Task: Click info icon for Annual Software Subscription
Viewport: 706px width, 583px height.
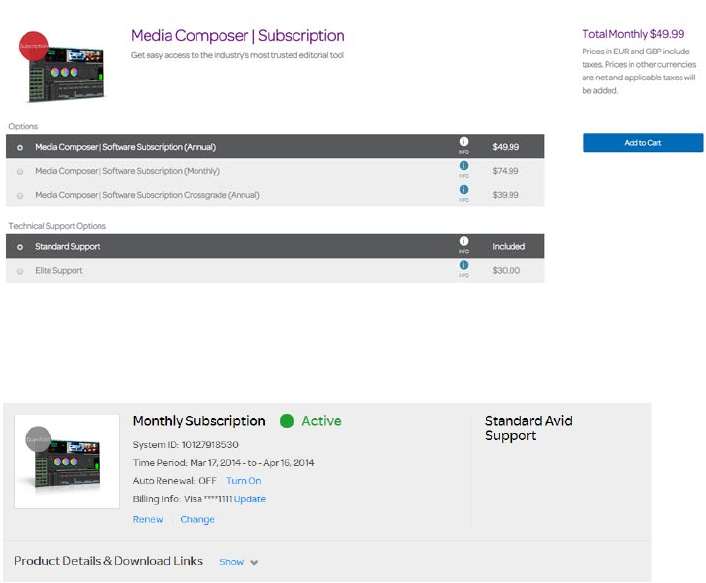Action: 464,142
